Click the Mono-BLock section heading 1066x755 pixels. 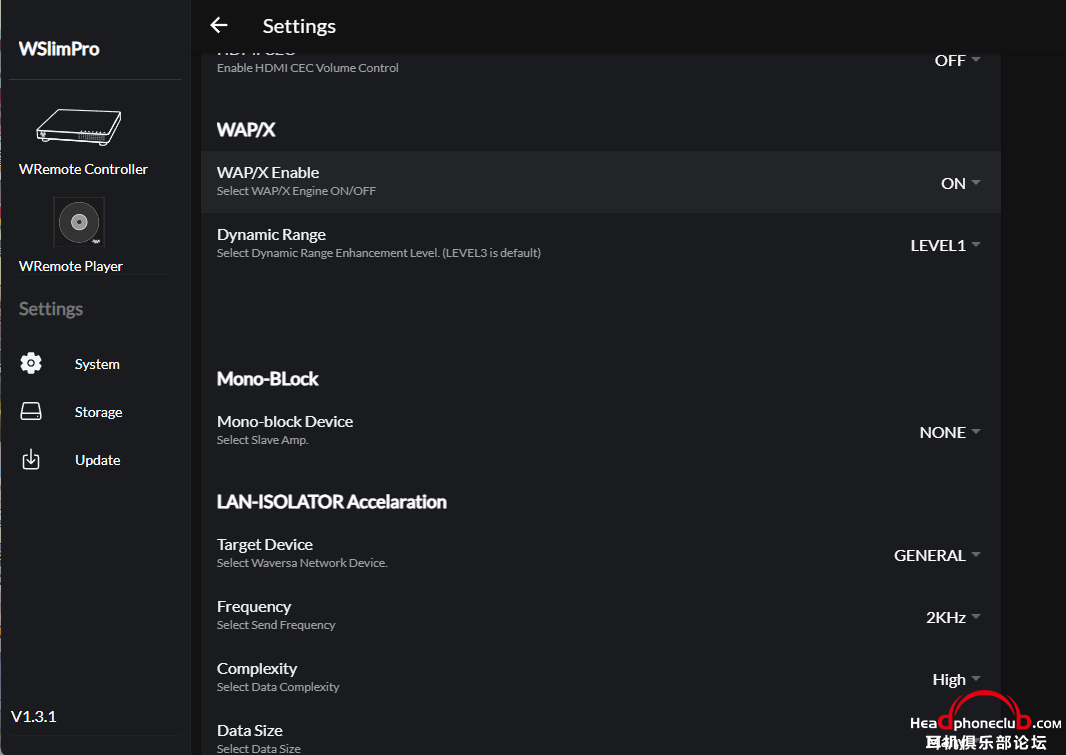[267, 379]
